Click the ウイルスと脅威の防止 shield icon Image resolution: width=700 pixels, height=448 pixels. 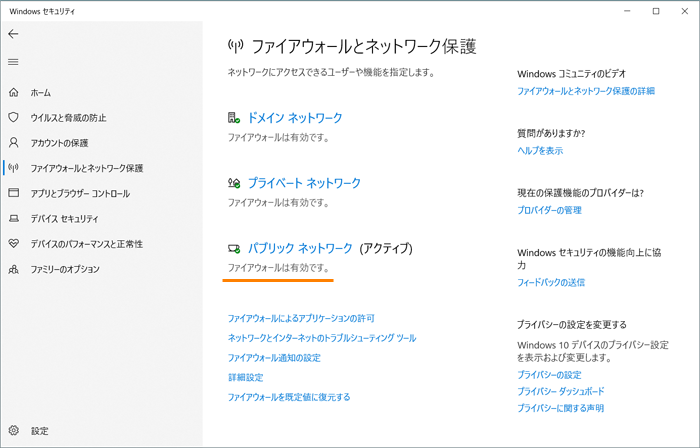point(13,117)
